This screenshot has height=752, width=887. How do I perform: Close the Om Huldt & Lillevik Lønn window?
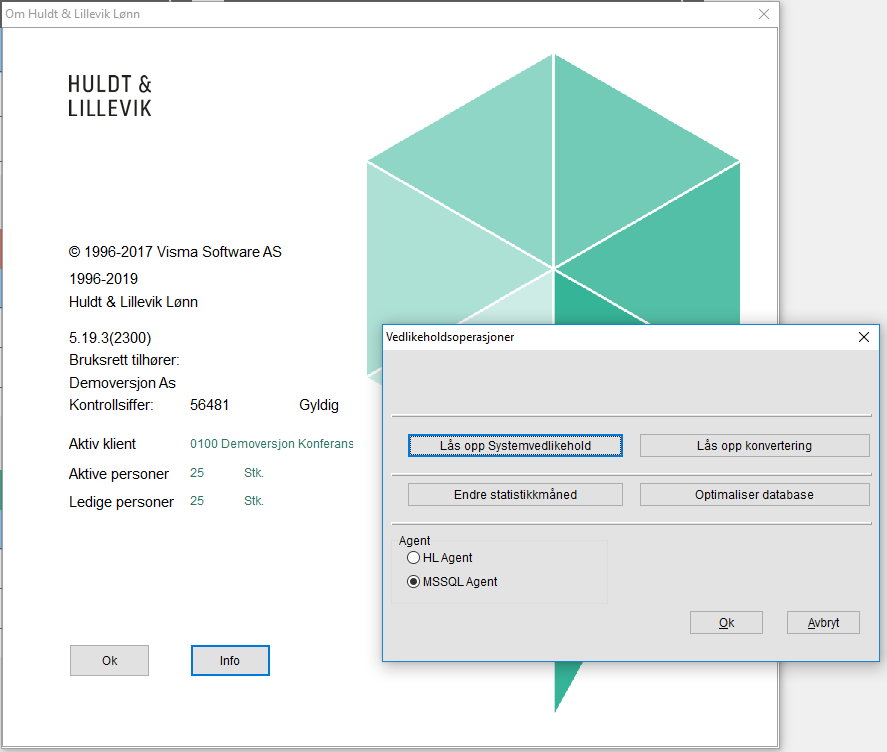[x=764, y=14]
